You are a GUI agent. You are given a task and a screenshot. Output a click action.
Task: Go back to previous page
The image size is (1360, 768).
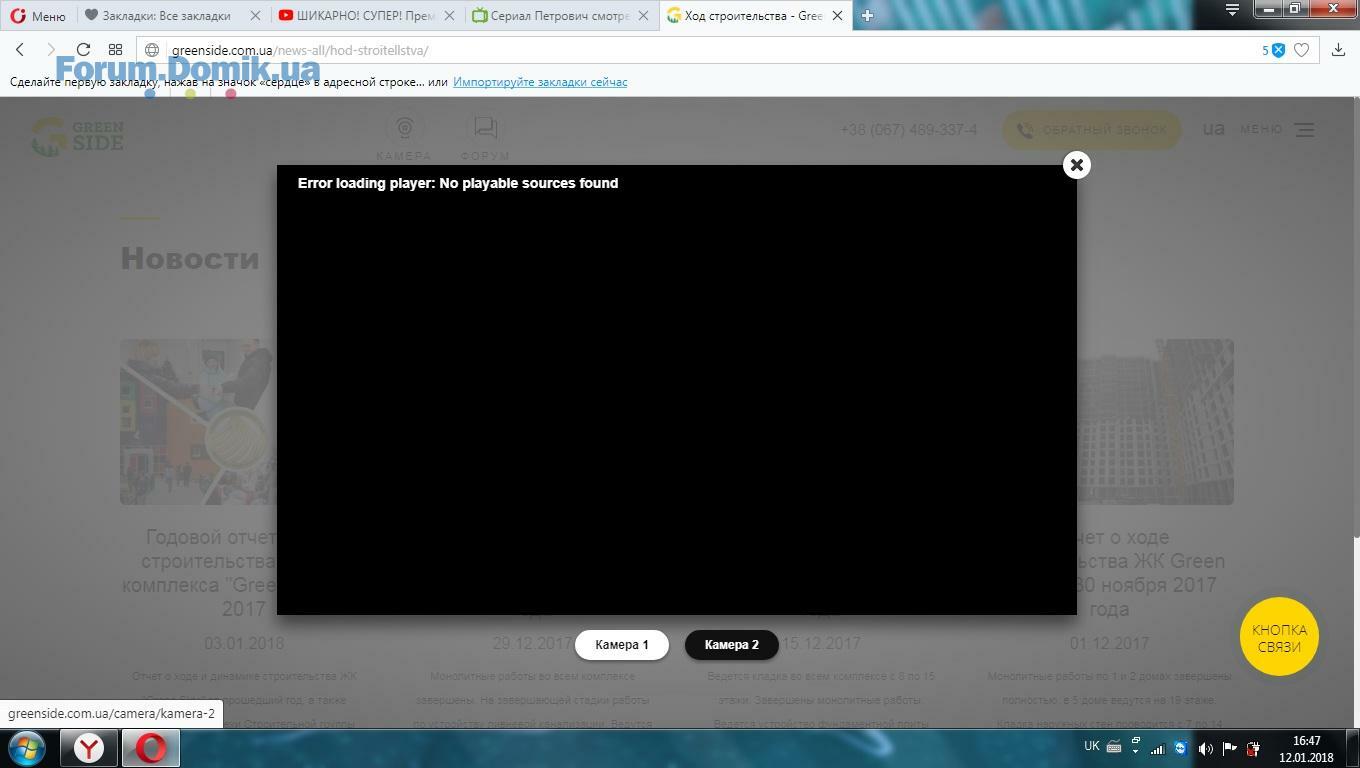pos(20,50)
